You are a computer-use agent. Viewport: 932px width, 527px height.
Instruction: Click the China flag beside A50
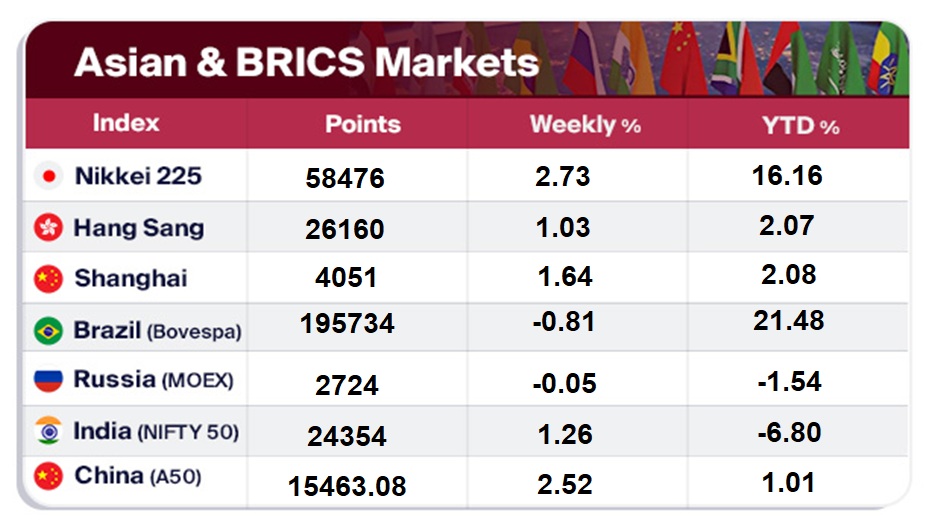[47, 476]
